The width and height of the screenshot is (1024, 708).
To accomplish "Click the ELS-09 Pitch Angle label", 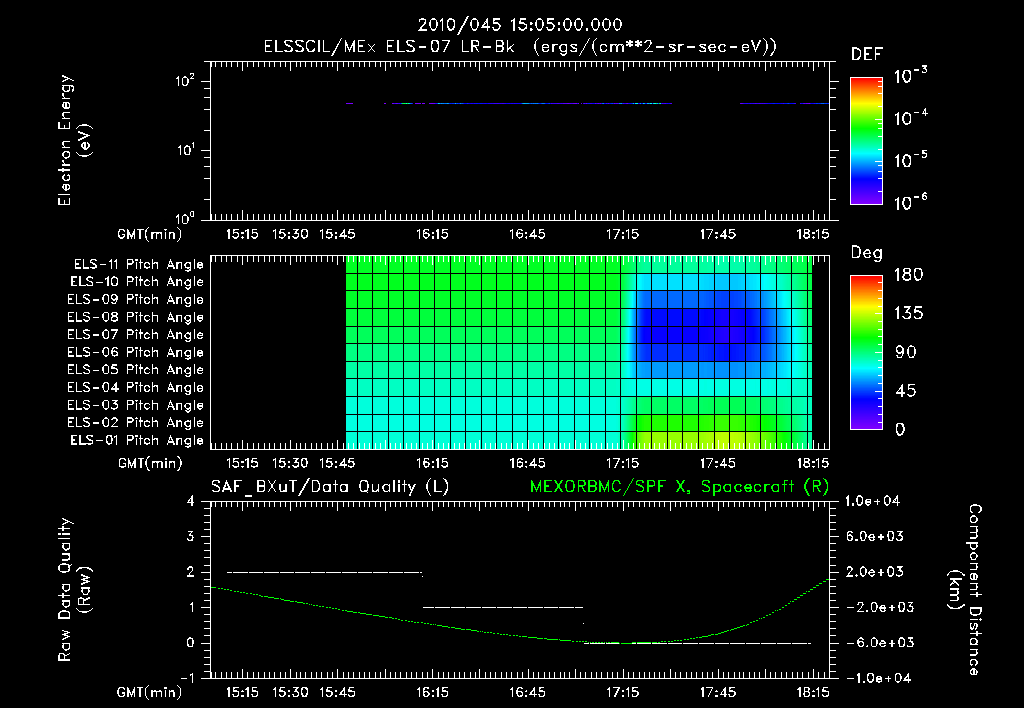I will point(135,300).
